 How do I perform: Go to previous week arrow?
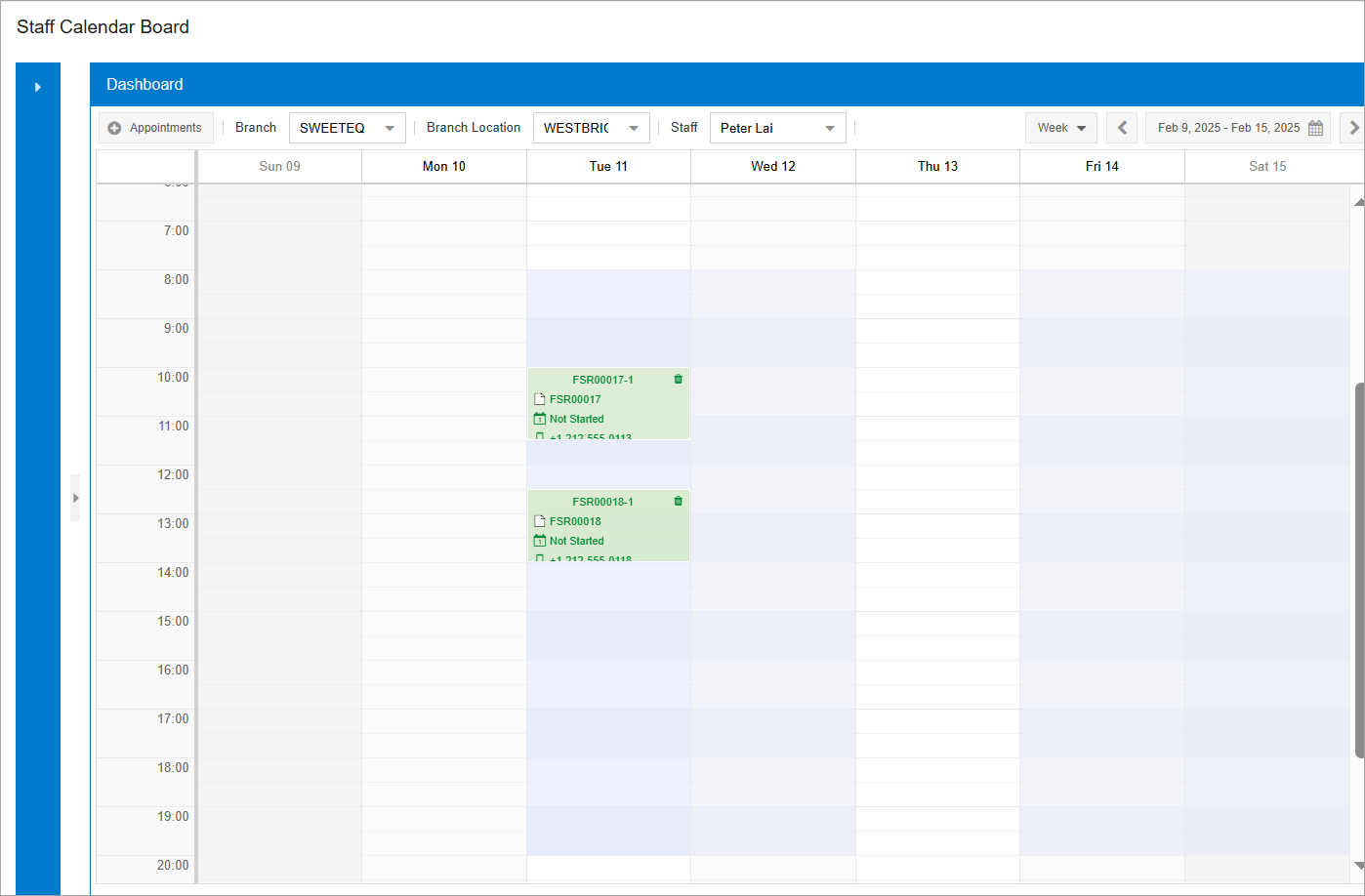(x=1122, y=128)
